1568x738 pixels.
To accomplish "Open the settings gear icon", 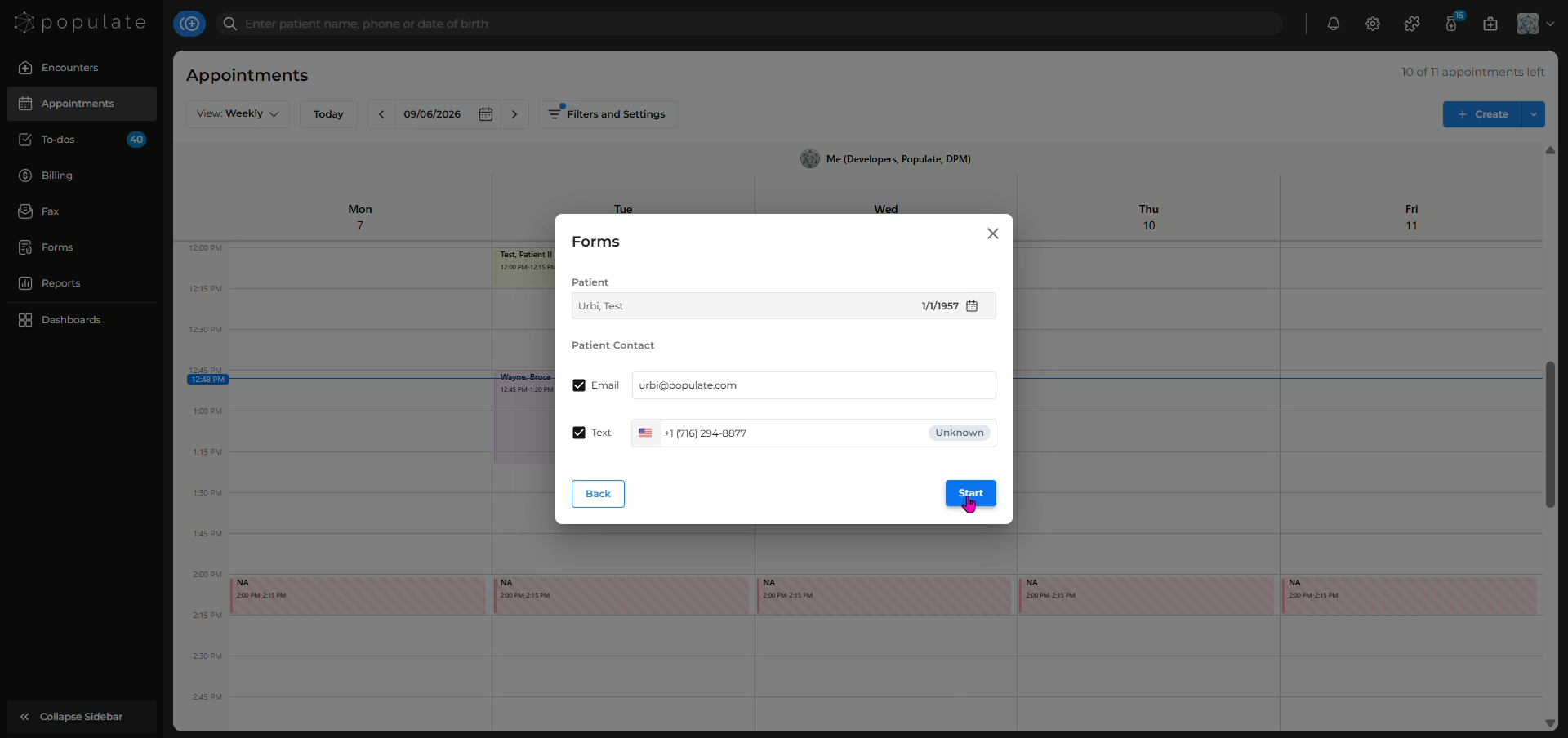I will pyautogui.click(x=1373, y=24).
